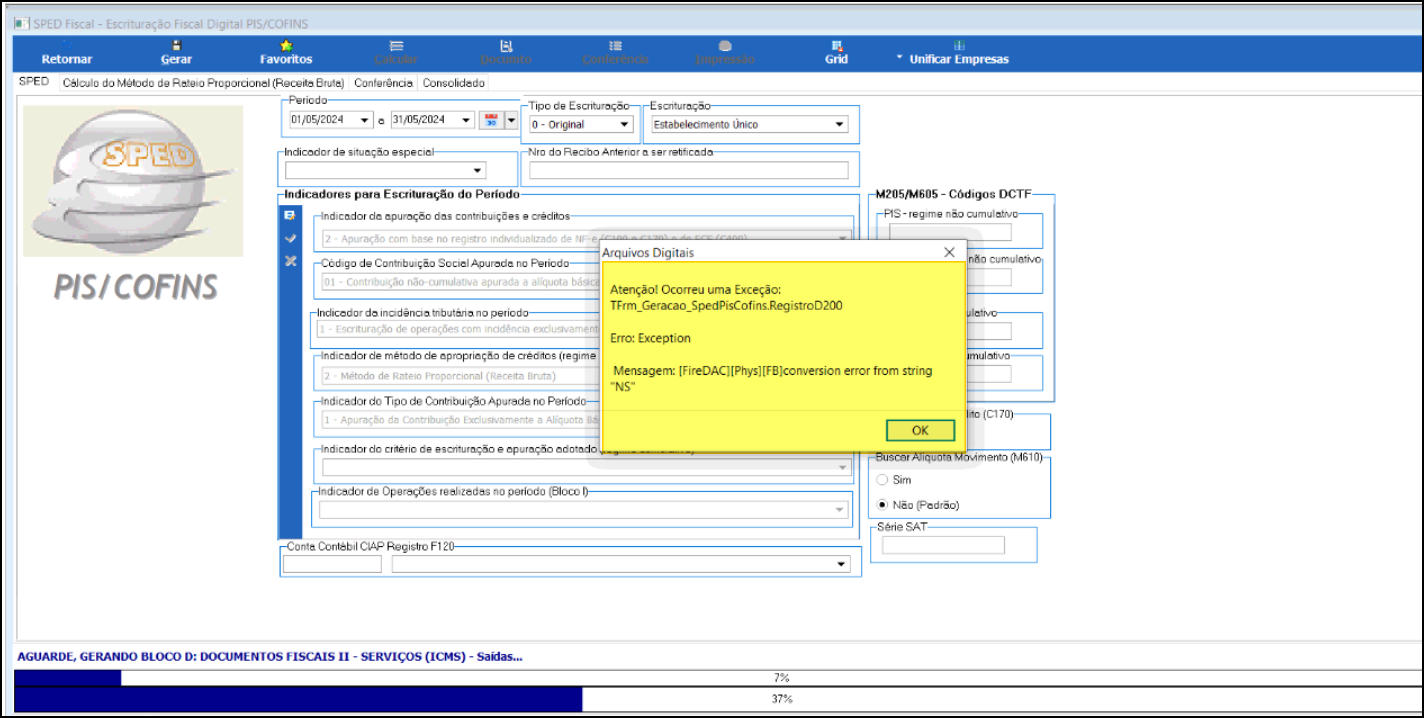Click the greyed-out Calcular toolbar icon
Image resolution: width=1424 pixels, height=718 pixels.
pos(396,45)
